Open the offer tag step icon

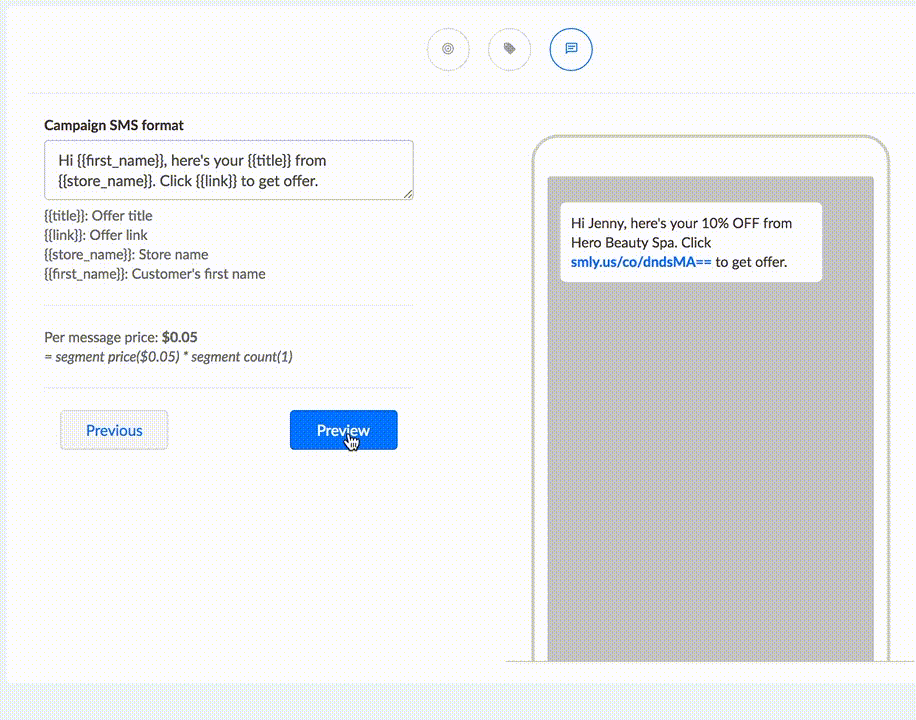click(509, 49)
